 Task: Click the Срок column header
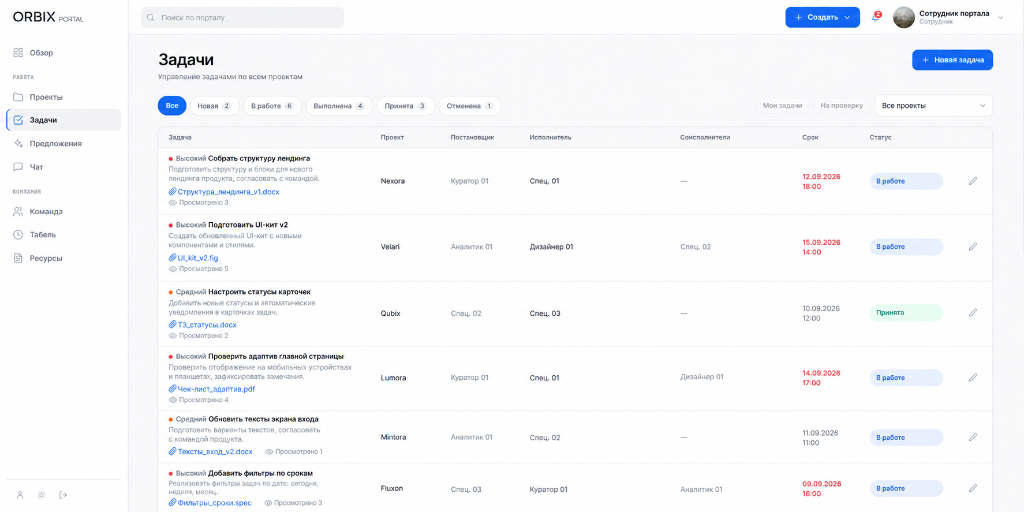point(810,138)
